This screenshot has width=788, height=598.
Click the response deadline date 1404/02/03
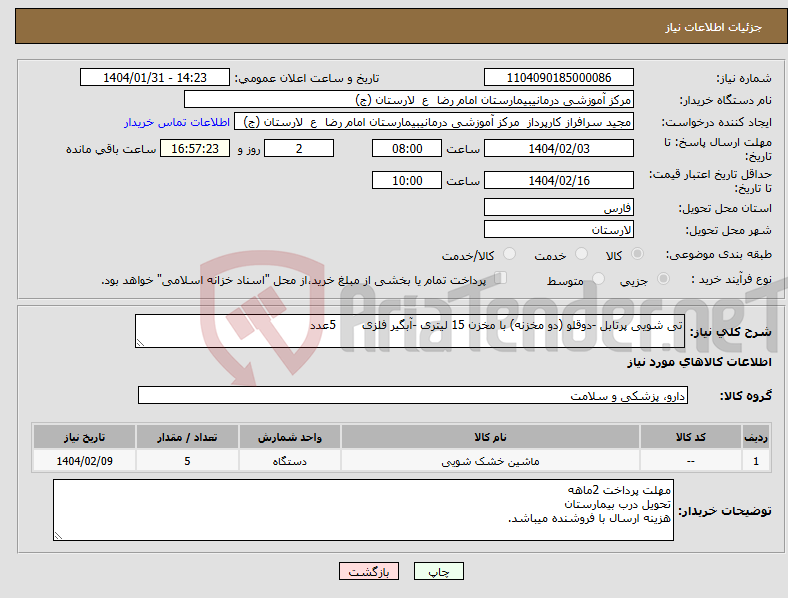559,148
